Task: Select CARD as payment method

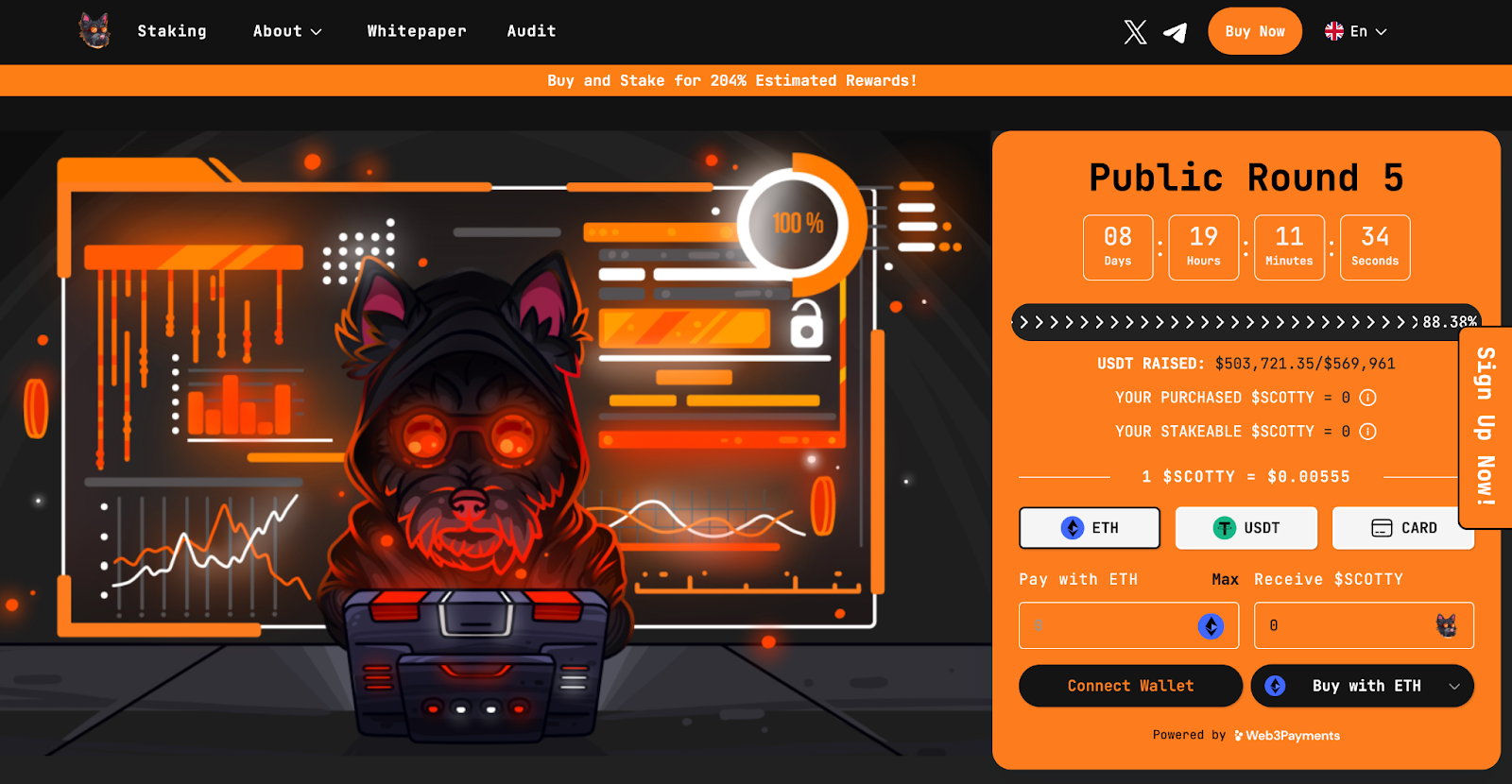Action: tap(1402, 528)
